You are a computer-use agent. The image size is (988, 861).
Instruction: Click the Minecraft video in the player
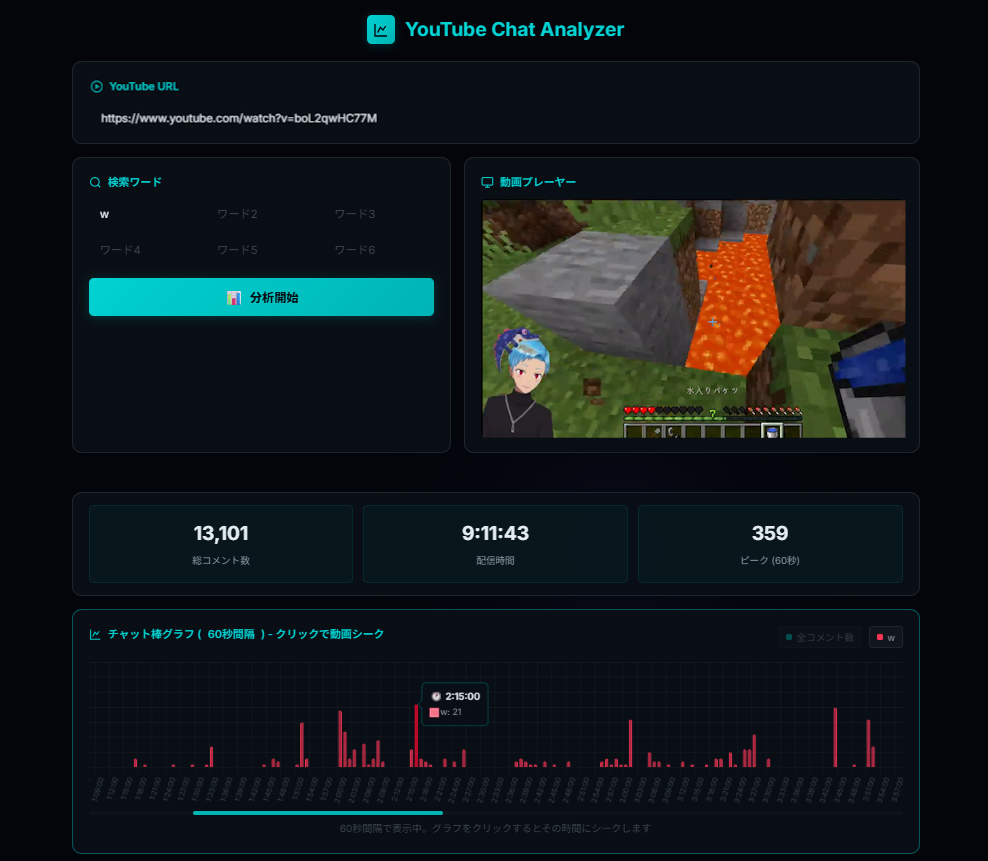click(x=693, y=318)
